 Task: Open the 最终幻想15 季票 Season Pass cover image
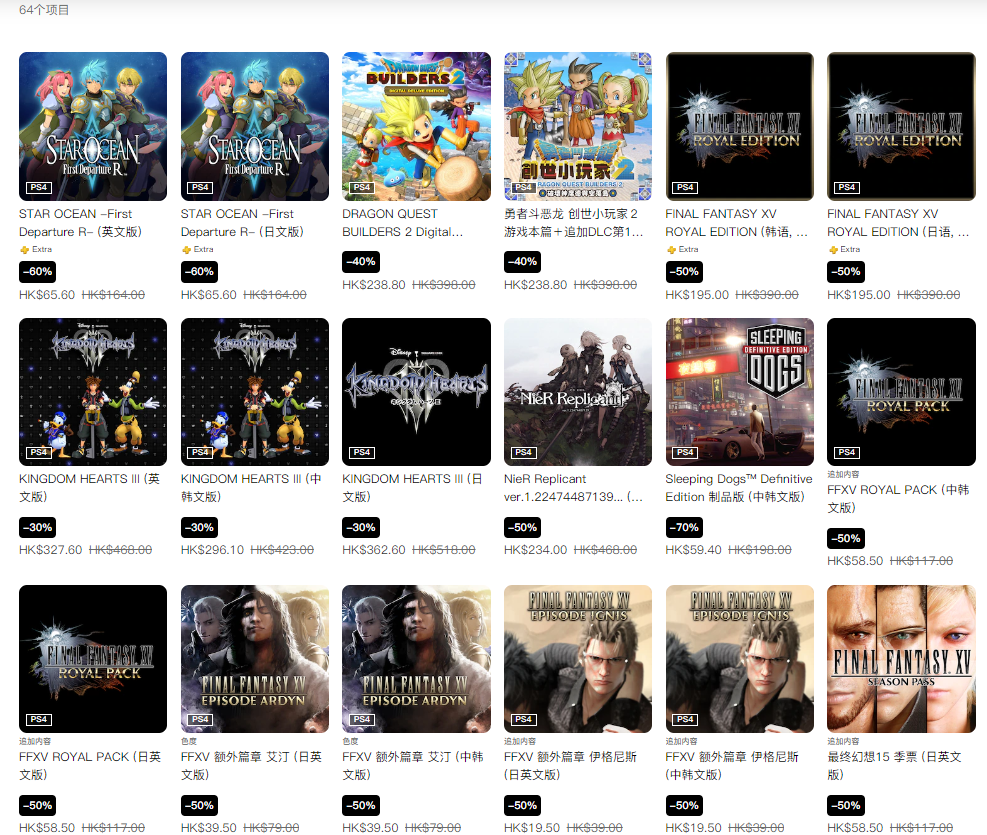[x=901, y=659]
